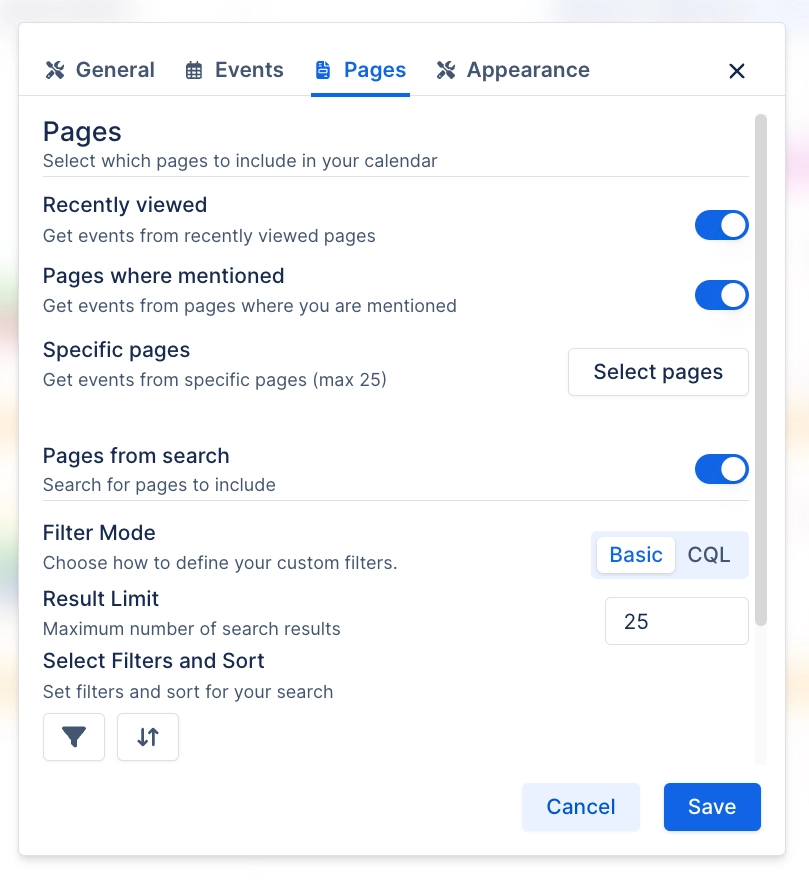Viewport: 809px width, 880px height.
Task: Click the tools icon beside Appearance
Action: point(446,70)
